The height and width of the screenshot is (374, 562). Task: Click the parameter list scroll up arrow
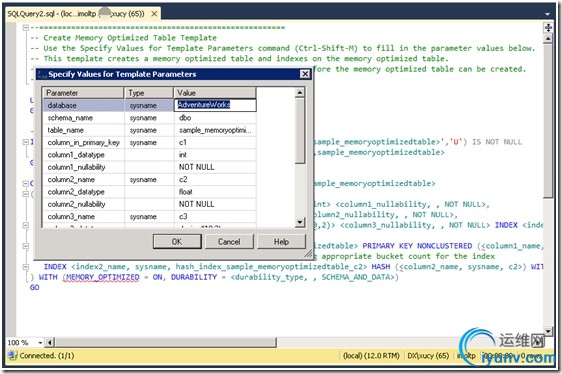pyautogui.click(x=300, y=93)
